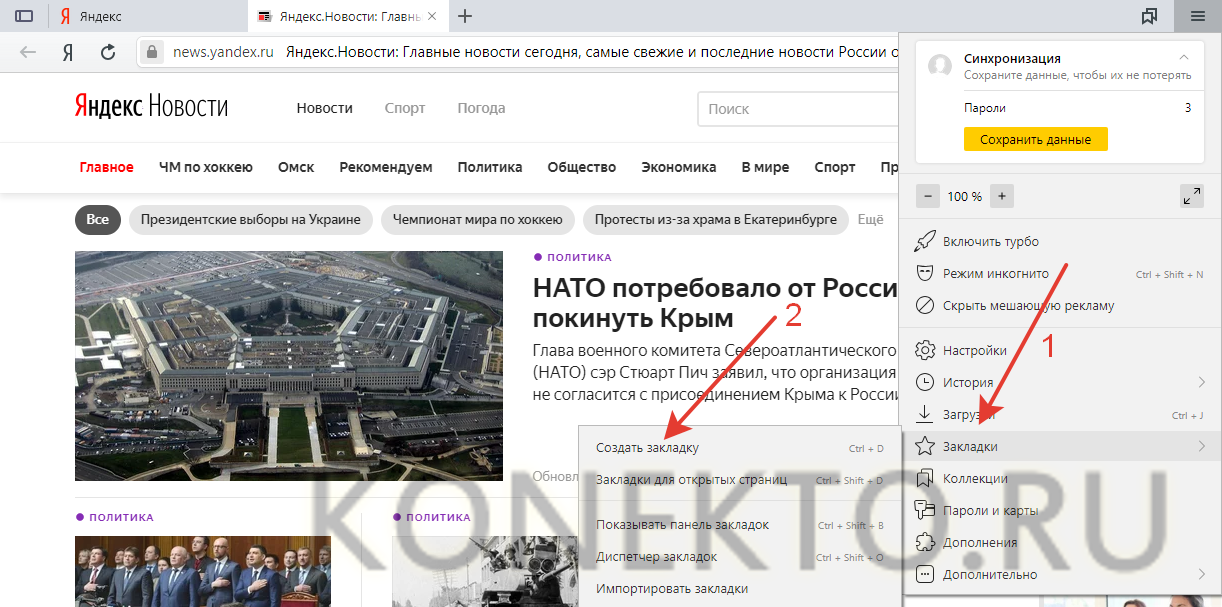Click the sidebar panel toggle icon

24,16
